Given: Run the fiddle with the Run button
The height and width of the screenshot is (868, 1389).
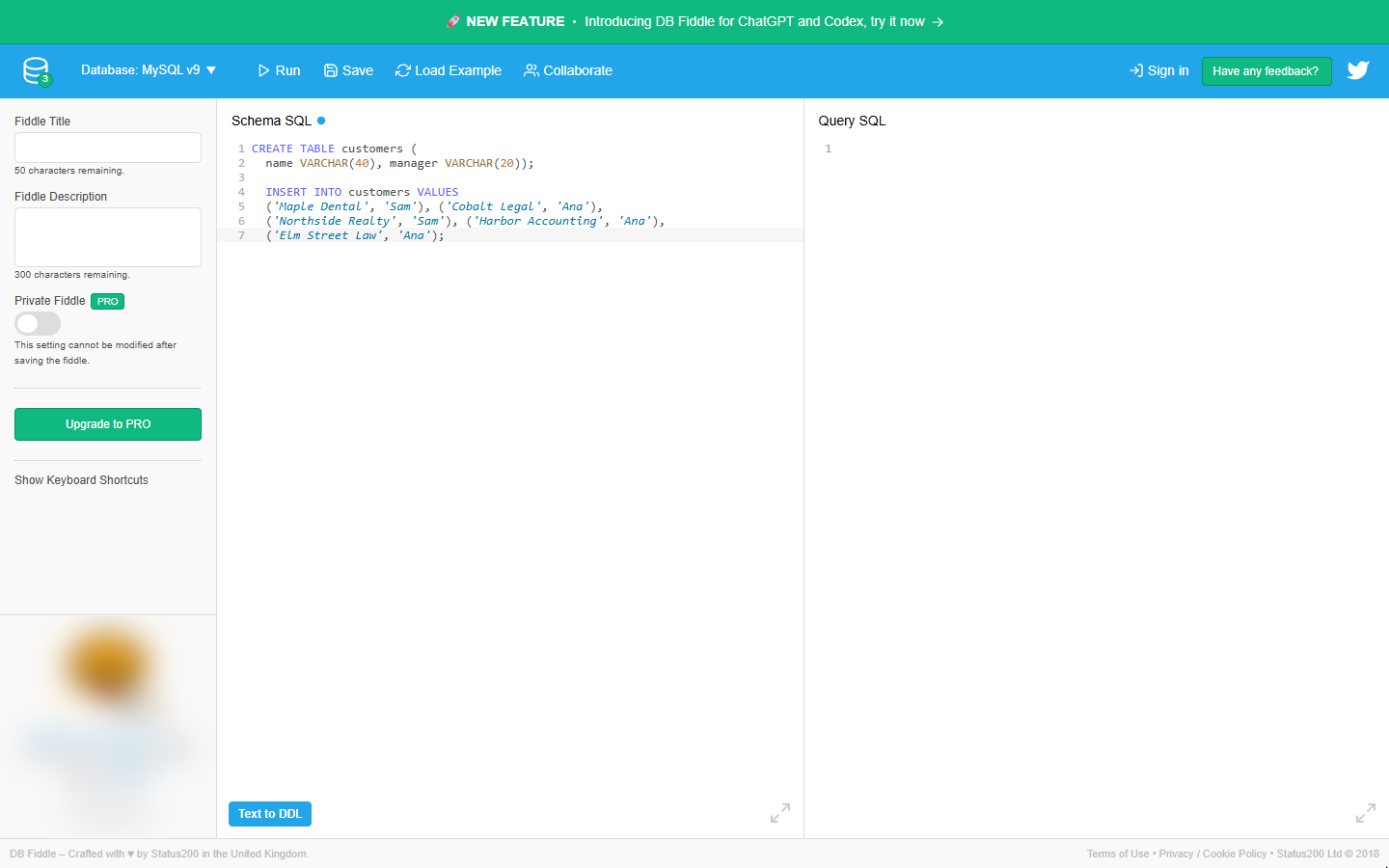Looking at the screenshot, I should pos(279,70).
